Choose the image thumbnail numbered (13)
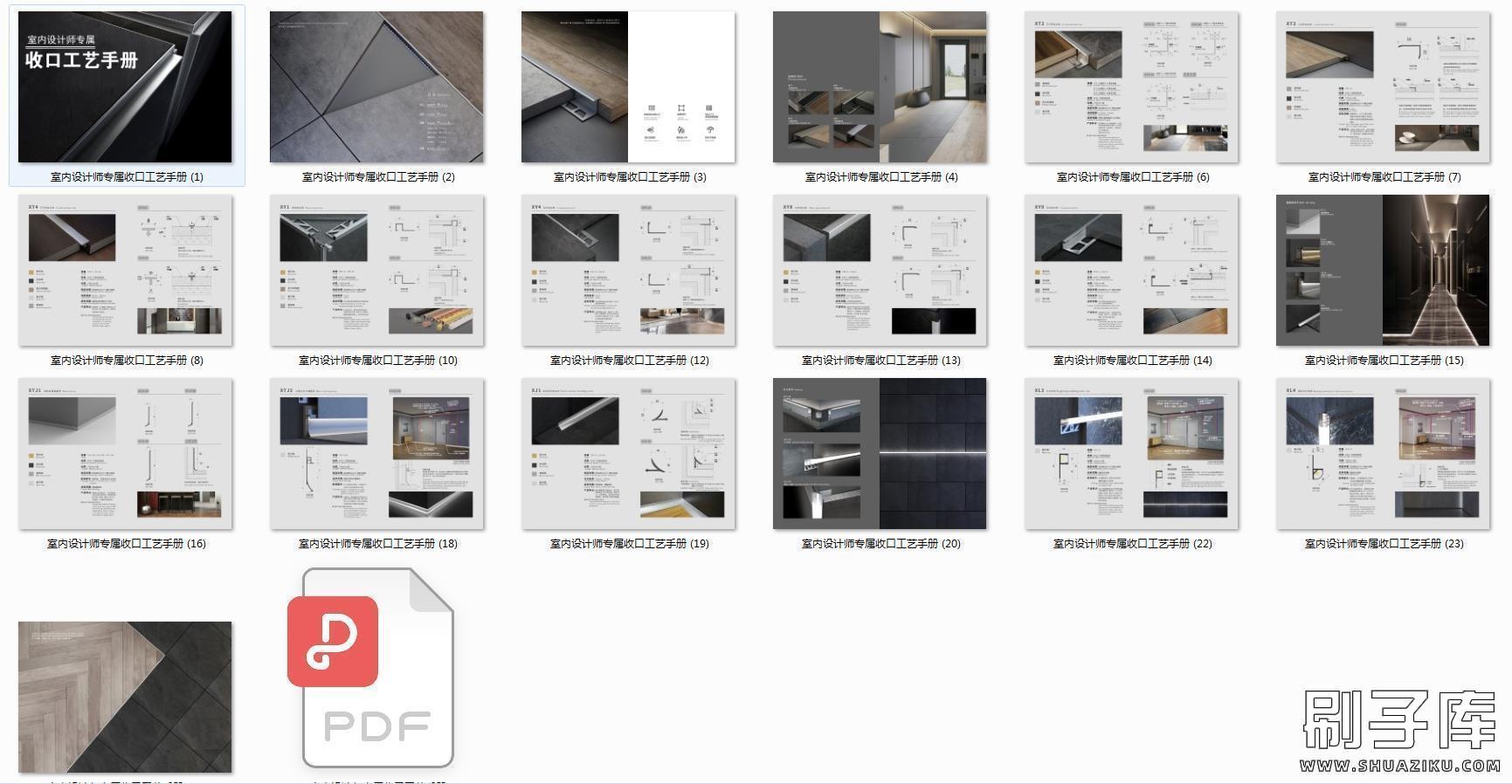This screenshot has height=784, width=1512. pos(880,271)
